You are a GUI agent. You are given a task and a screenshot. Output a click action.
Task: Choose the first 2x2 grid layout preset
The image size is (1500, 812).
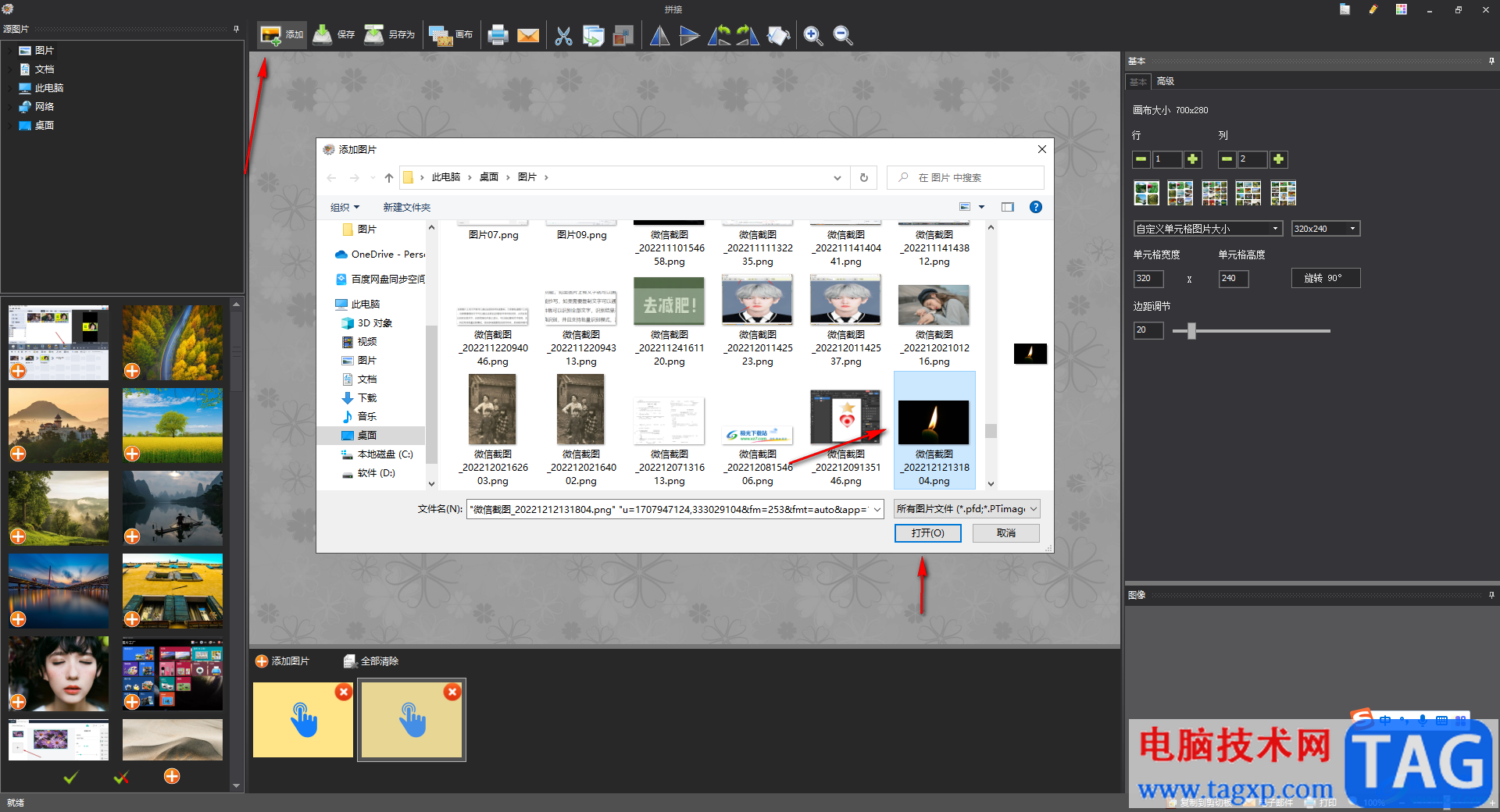click(x=1146, y=193)
